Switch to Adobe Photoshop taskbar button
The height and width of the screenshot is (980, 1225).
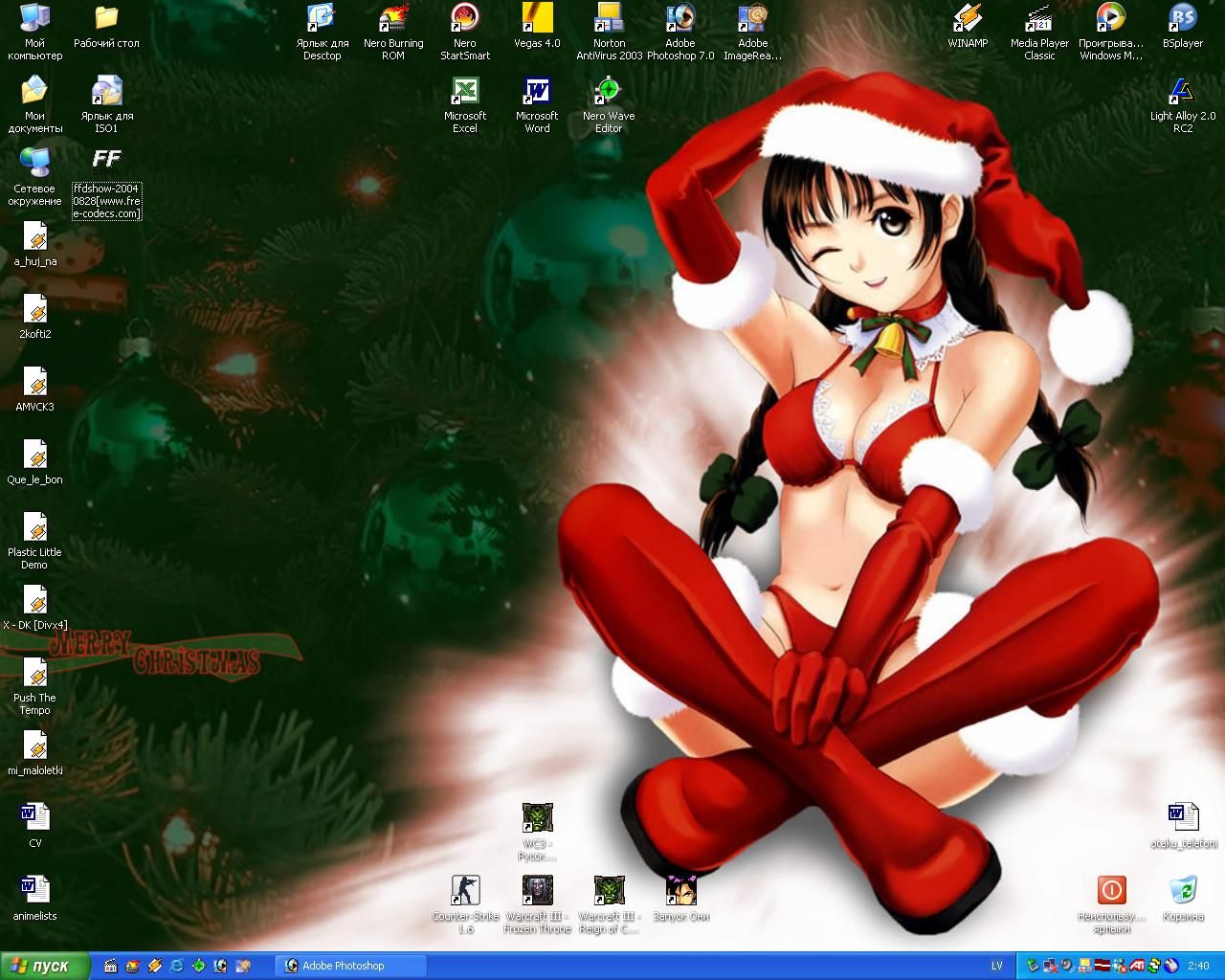349,966
